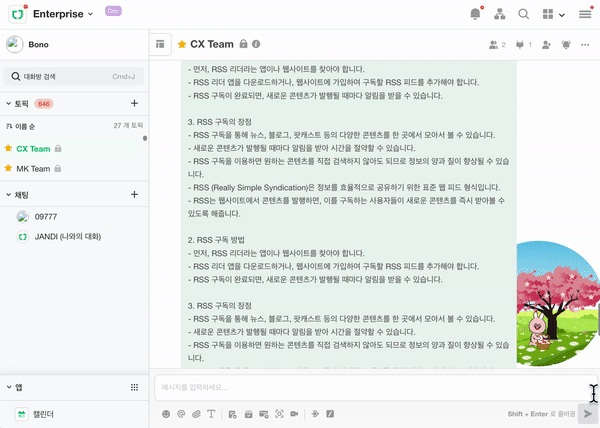
Task: Toggle the star on CX Team header
Action: 182,45
